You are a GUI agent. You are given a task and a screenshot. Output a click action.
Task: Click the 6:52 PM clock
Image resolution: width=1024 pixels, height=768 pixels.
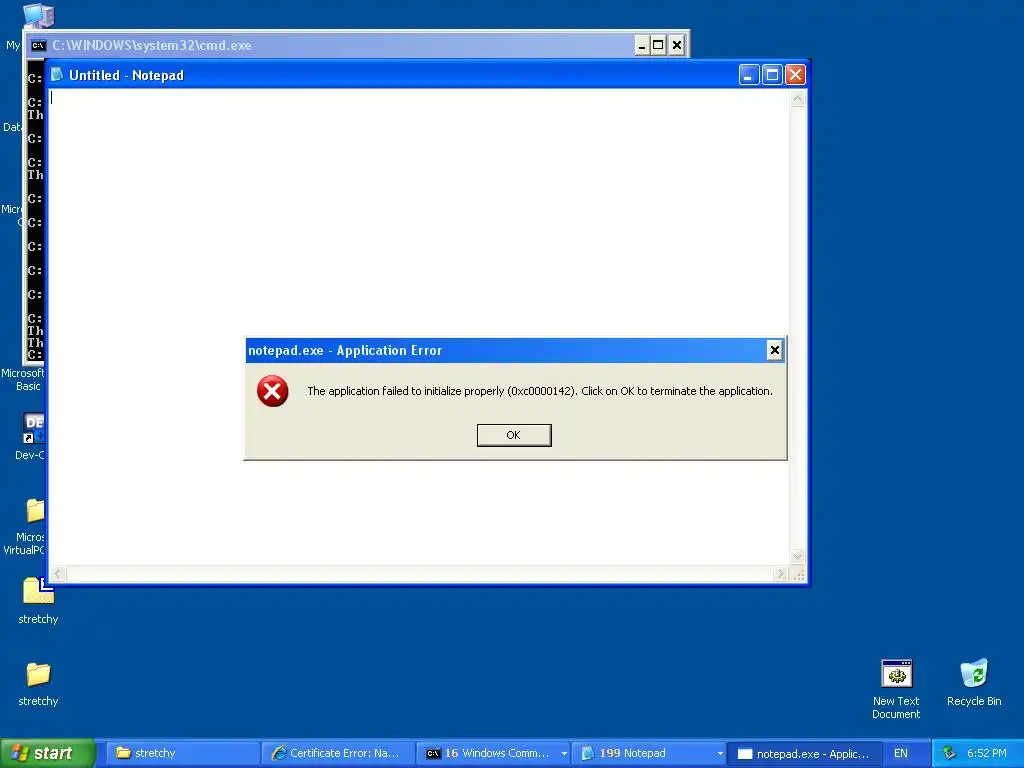987,753
